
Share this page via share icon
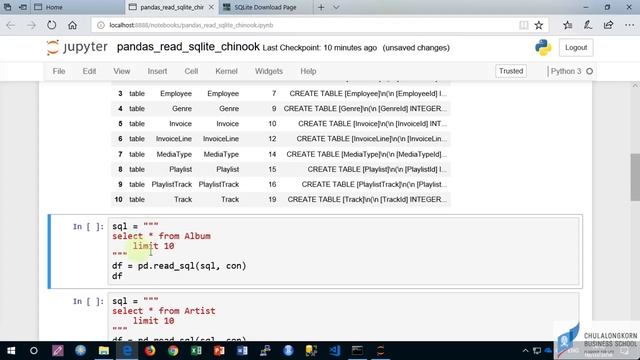click(608, 25)
